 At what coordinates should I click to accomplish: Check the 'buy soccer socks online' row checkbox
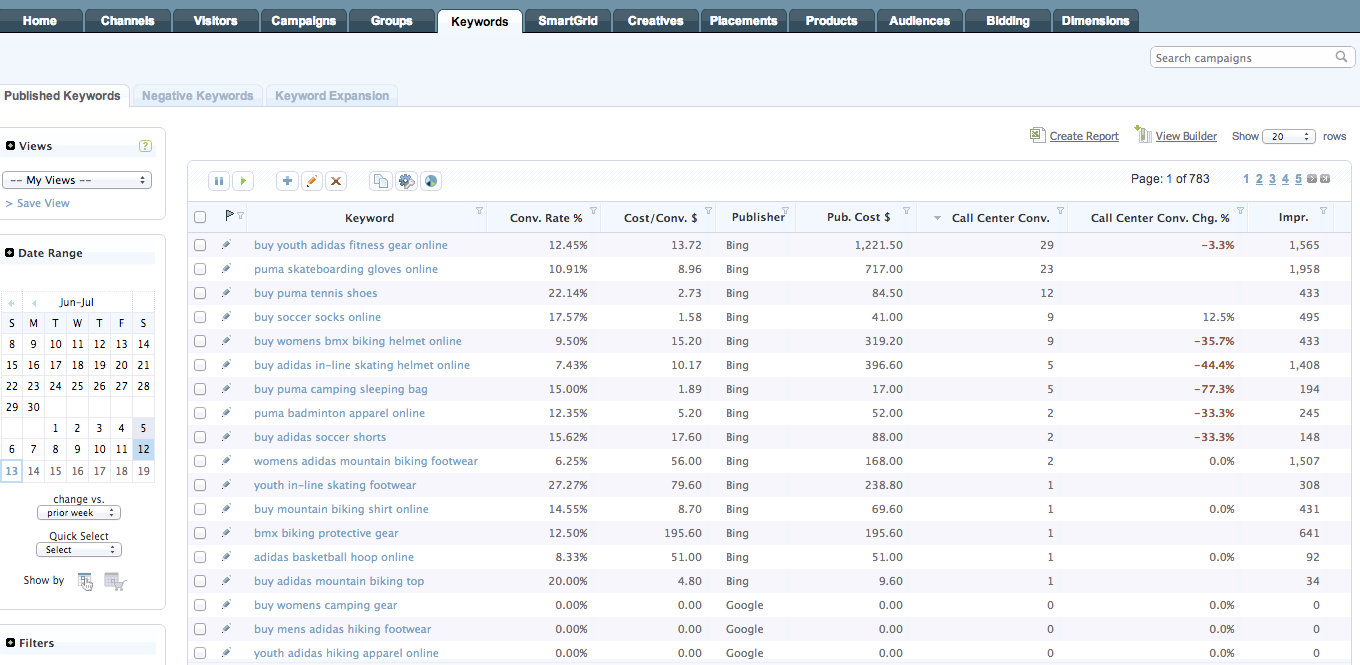200,317
